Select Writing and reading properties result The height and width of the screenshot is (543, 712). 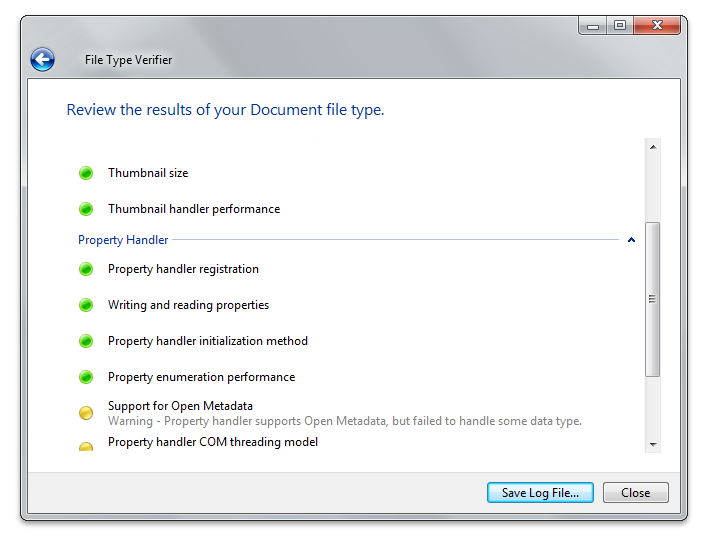pyautogui.click(x=188, y=305)
